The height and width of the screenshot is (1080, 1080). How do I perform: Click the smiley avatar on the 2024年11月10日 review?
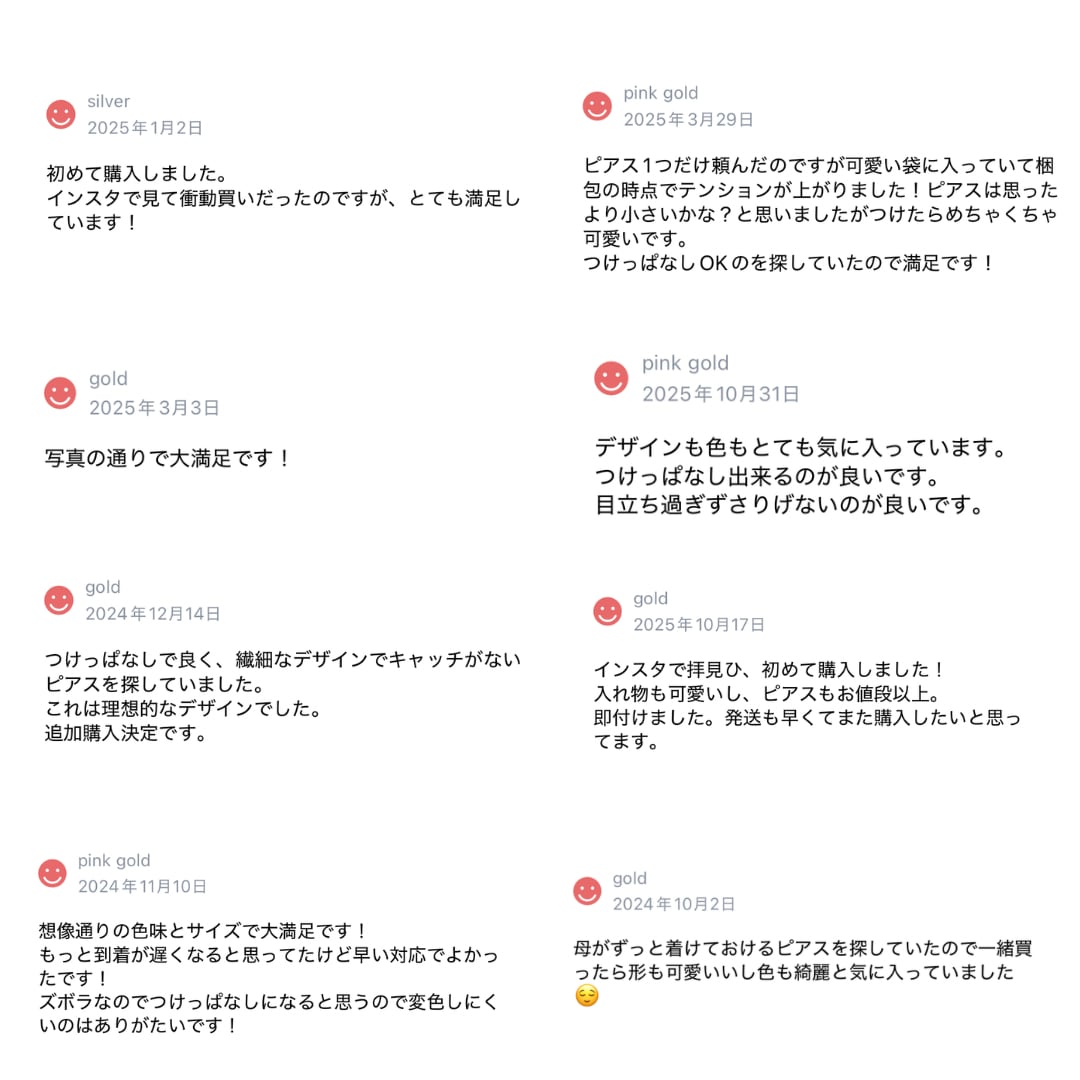(53, 873)
